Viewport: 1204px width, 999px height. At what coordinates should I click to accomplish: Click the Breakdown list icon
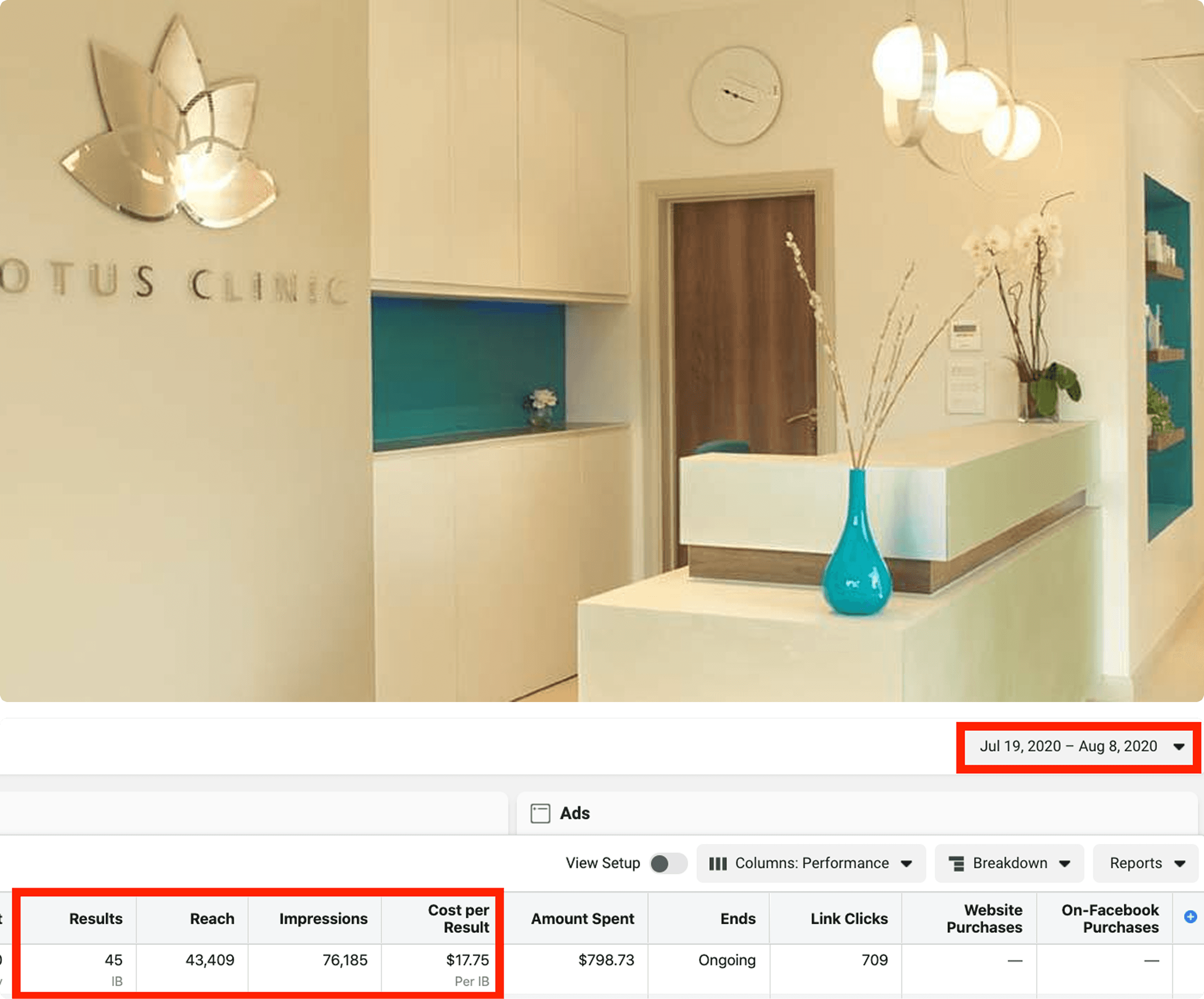tap(956, 864)
